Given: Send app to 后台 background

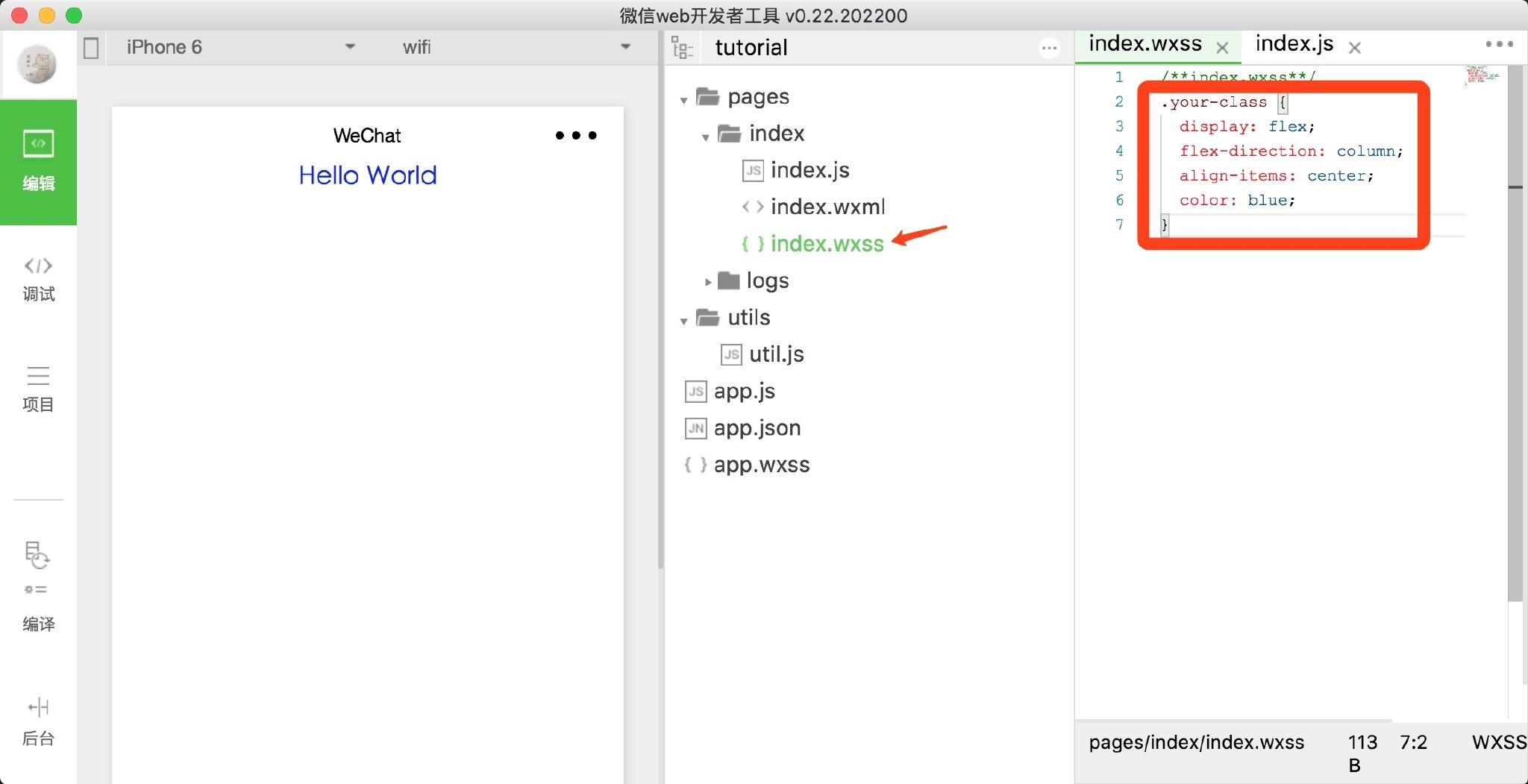Looking at the screenshot, I should 38,722.
